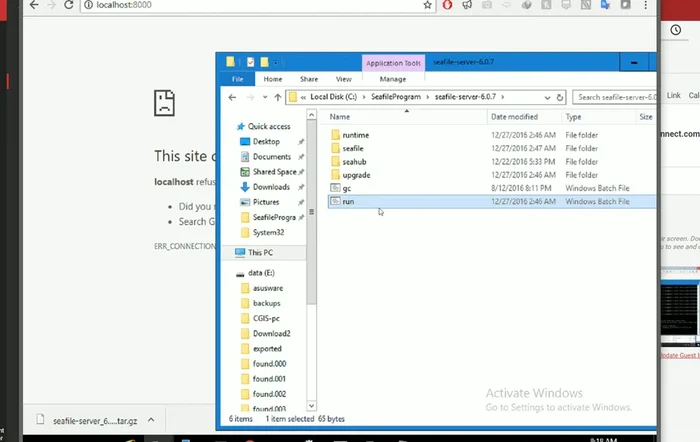Expand the address bar history dropdown
700x442 pixels.
[548, 97]
